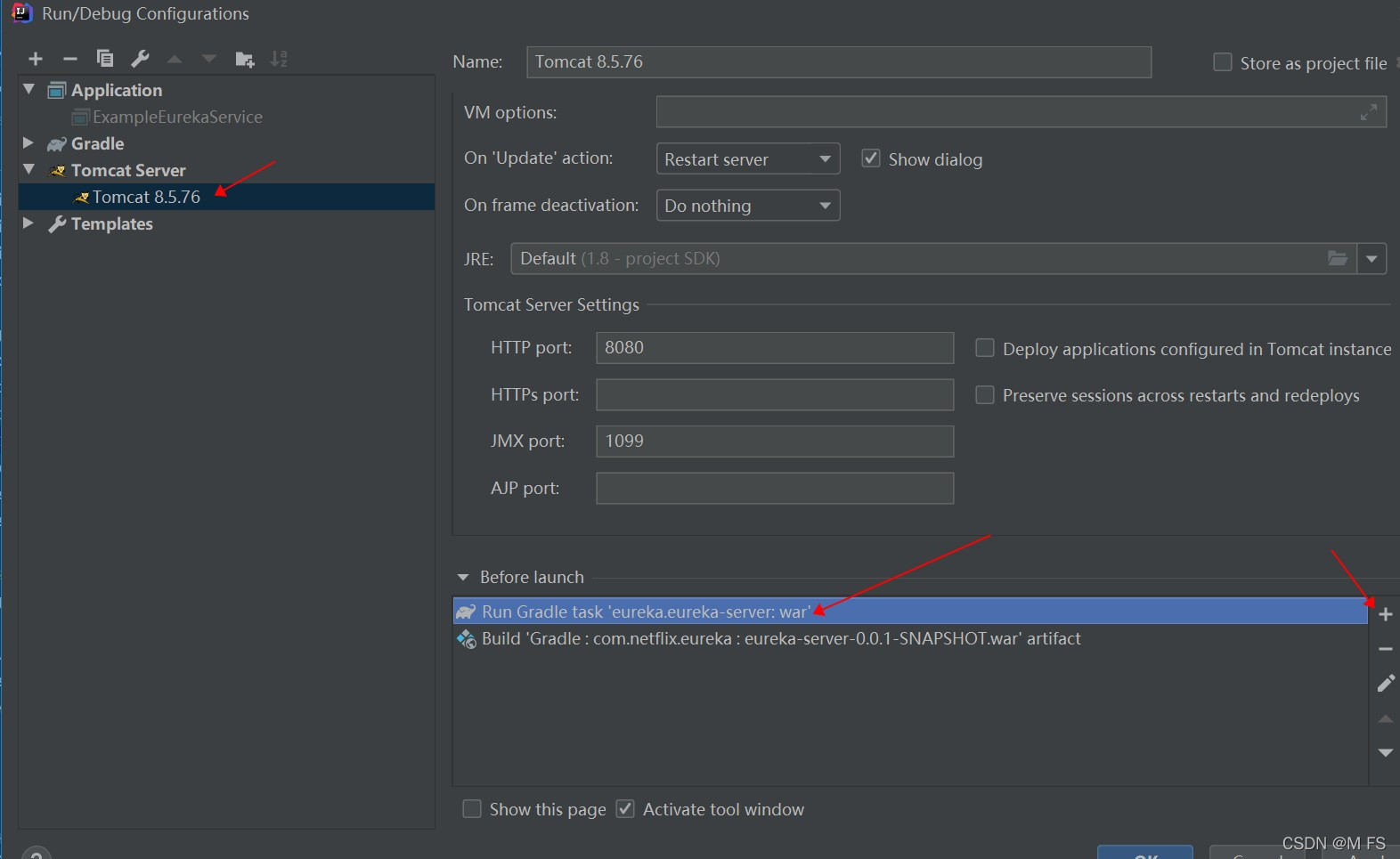Remove selected Before launch task
The height and width of the screenshot is (859, 1400).
pyautogui.click(x=1386, y=649)
